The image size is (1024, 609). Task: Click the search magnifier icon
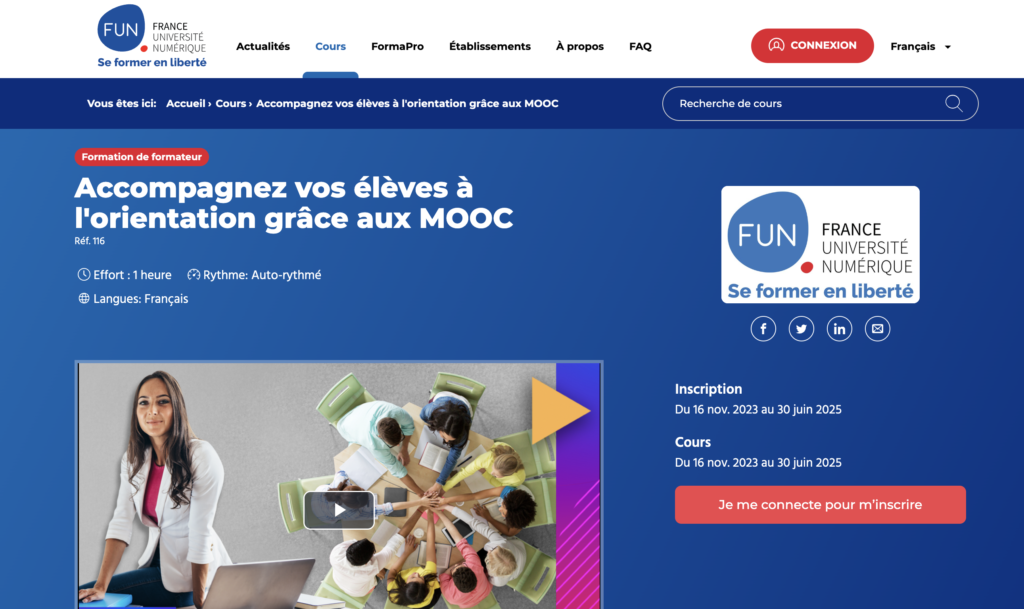click(953, 103)
